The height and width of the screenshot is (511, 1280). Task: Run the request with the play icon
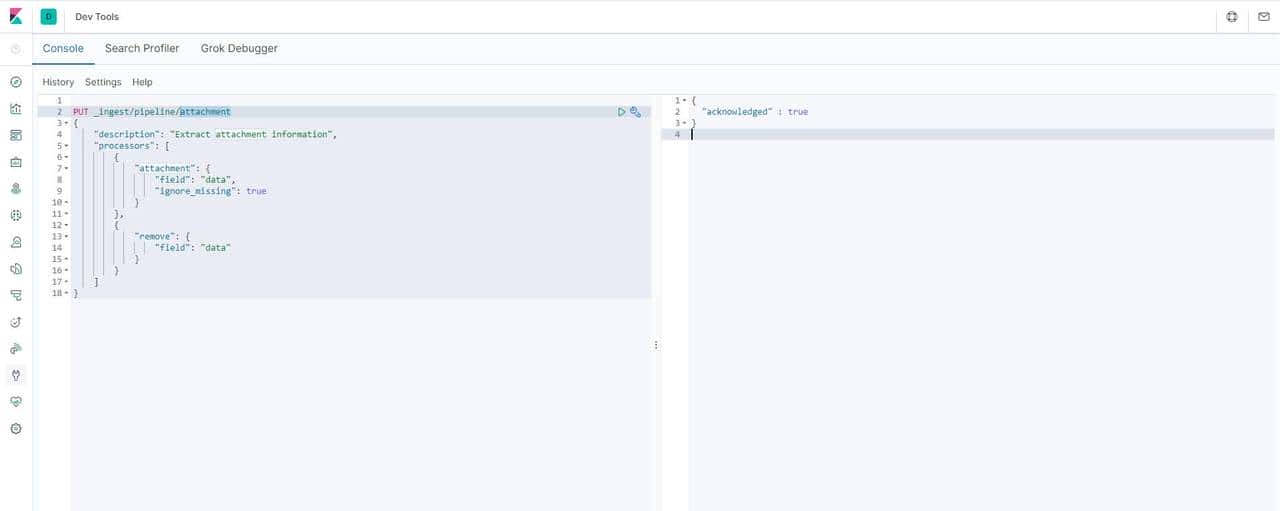pyautogui.click(x=622, y=112)
